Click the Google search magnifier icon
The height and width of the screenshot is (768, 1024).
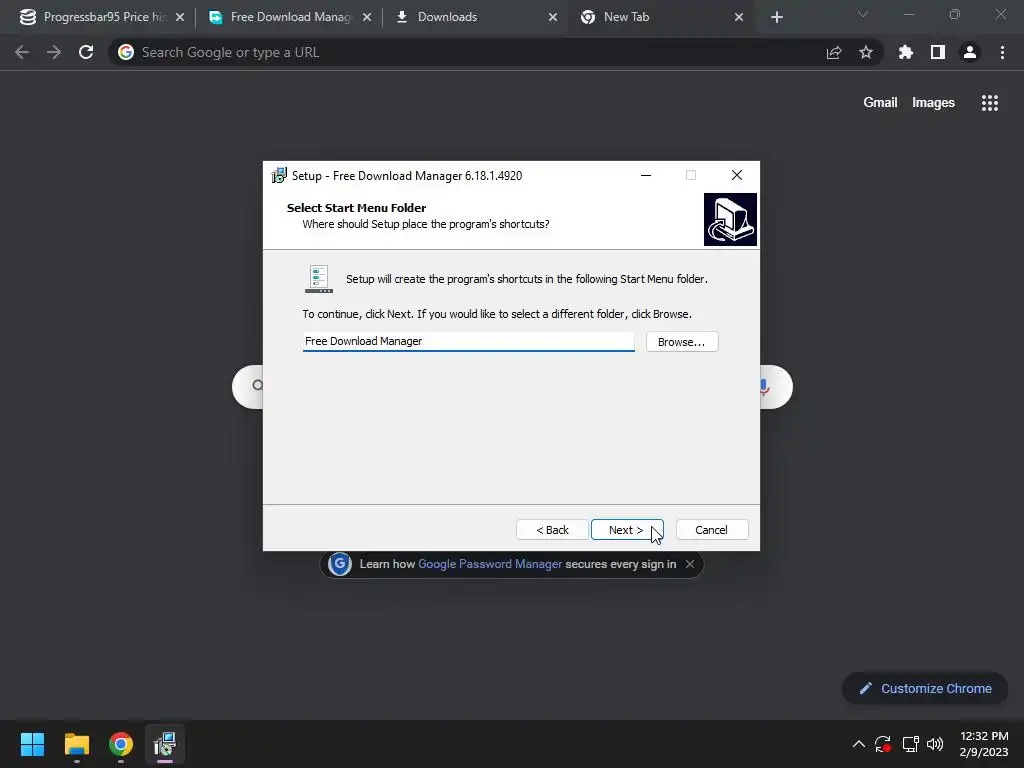point(257,385)
